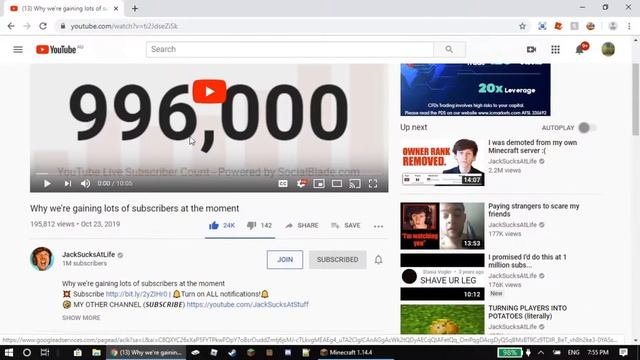Share the video
This screenshot has height=360, width=640.
coord(302,225)
